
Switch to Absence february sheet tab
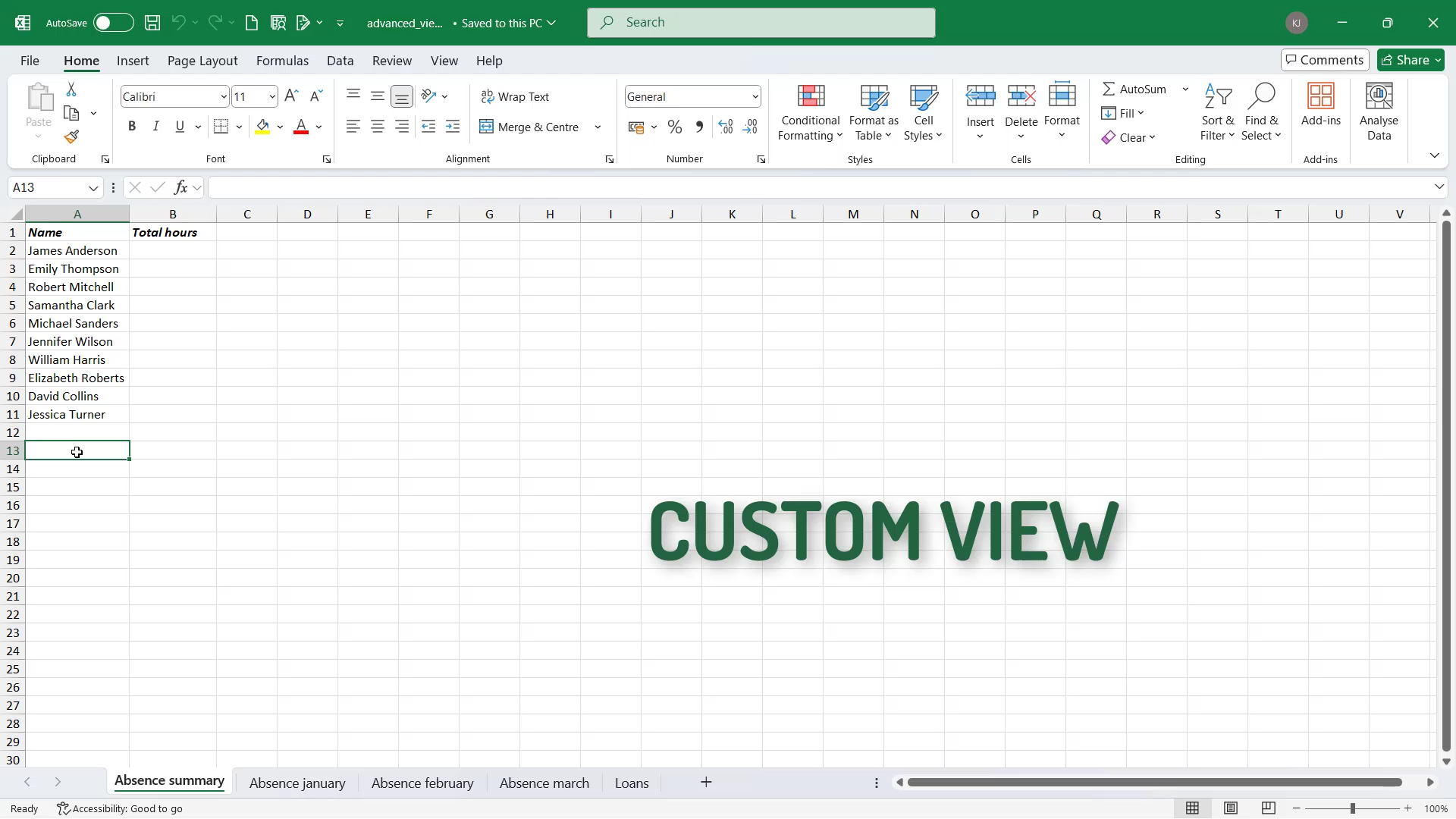(x=422, y=783)
